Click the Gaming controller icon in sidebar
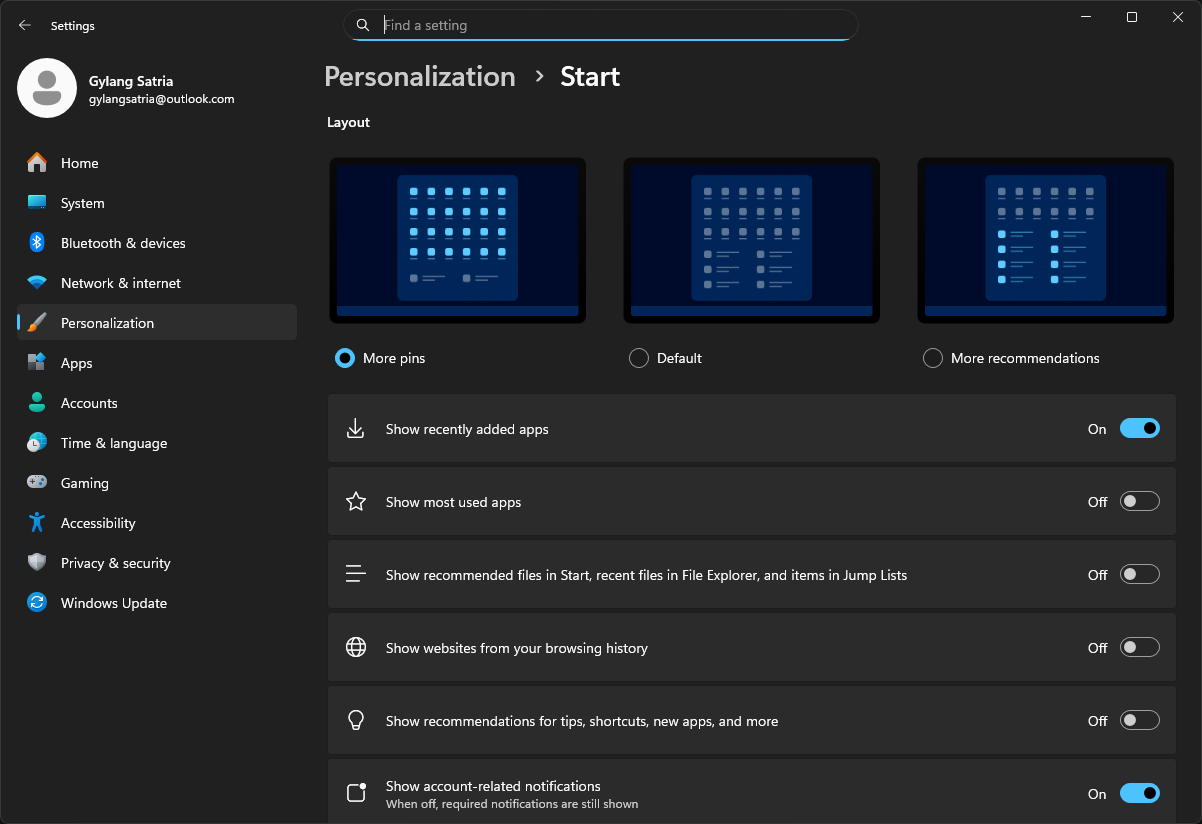The image size is (1202, 824). pos(37,483)
